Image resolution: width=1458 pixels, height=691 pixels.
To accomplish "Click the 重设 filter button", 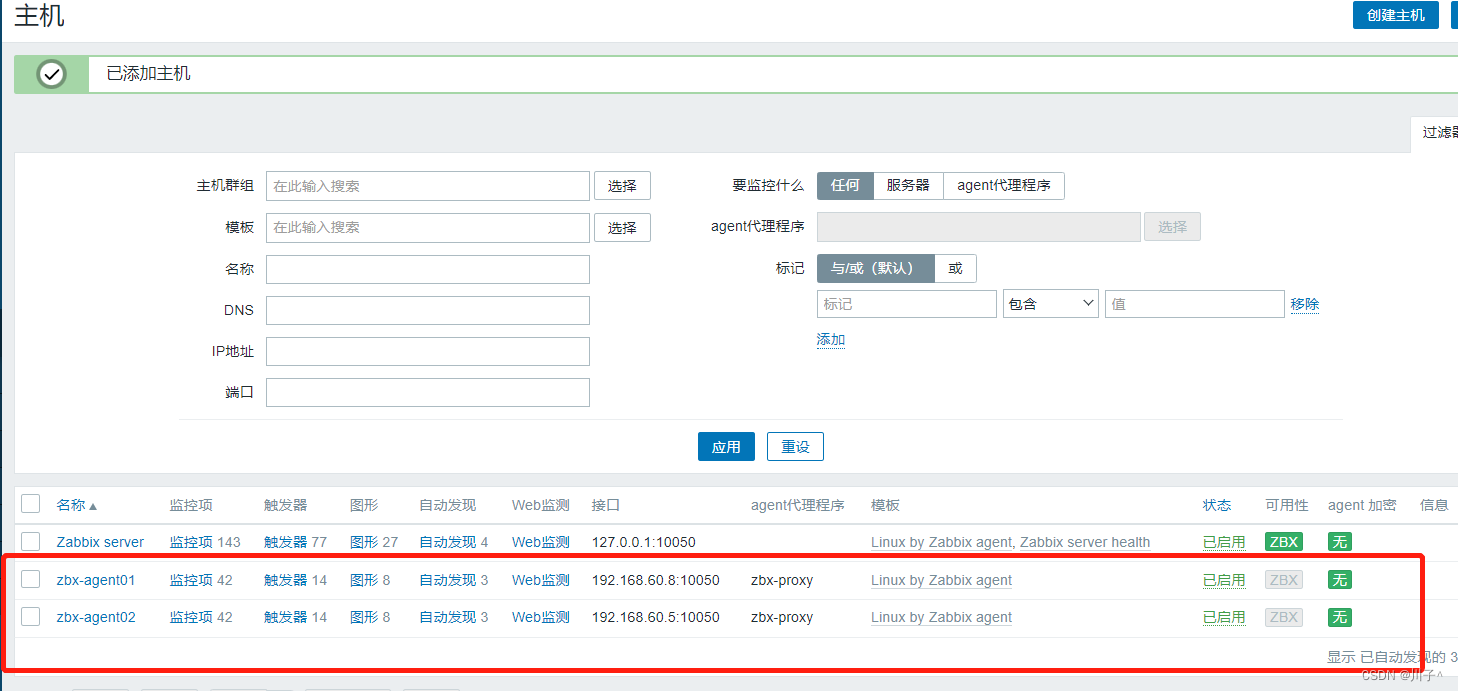I will (795, 447).
